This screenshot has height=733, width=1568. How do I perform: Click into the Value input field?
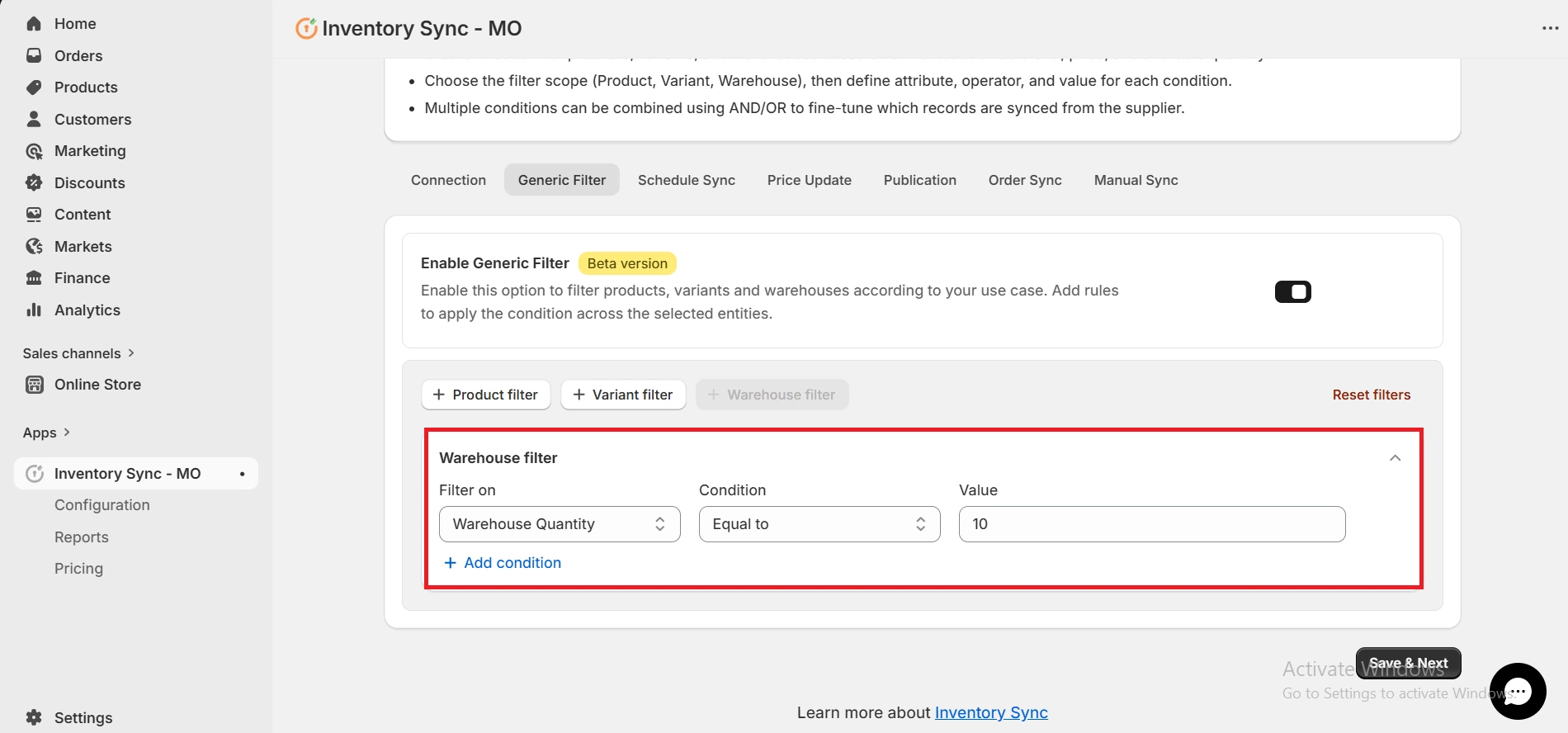[x=1152, y=524]
